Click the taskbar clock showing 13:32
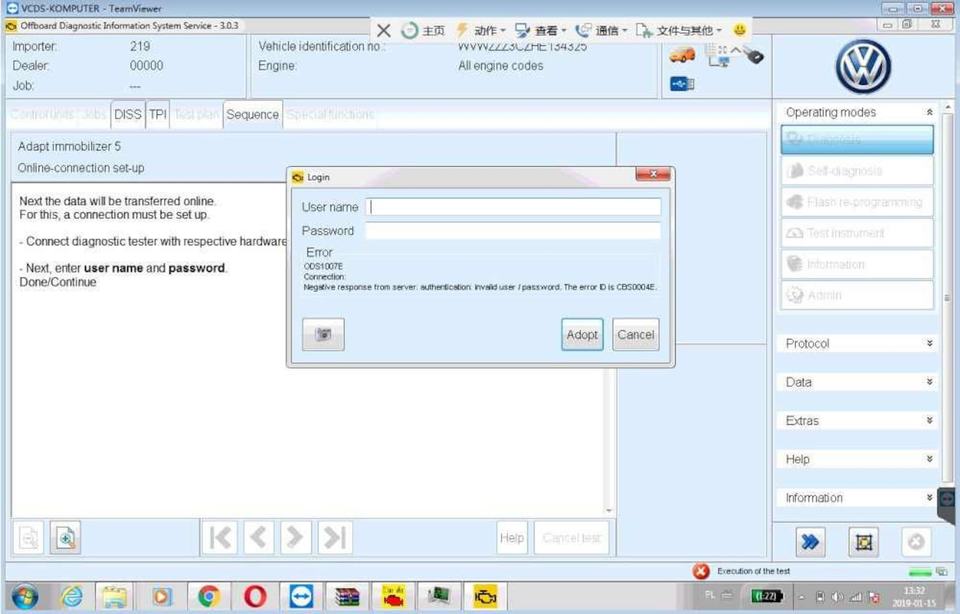 (913, 596)
